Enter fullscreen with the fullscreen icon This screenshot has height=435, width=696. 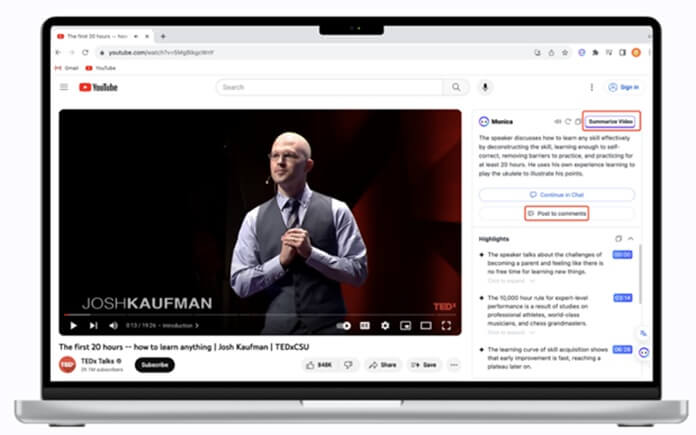(446, 326)
